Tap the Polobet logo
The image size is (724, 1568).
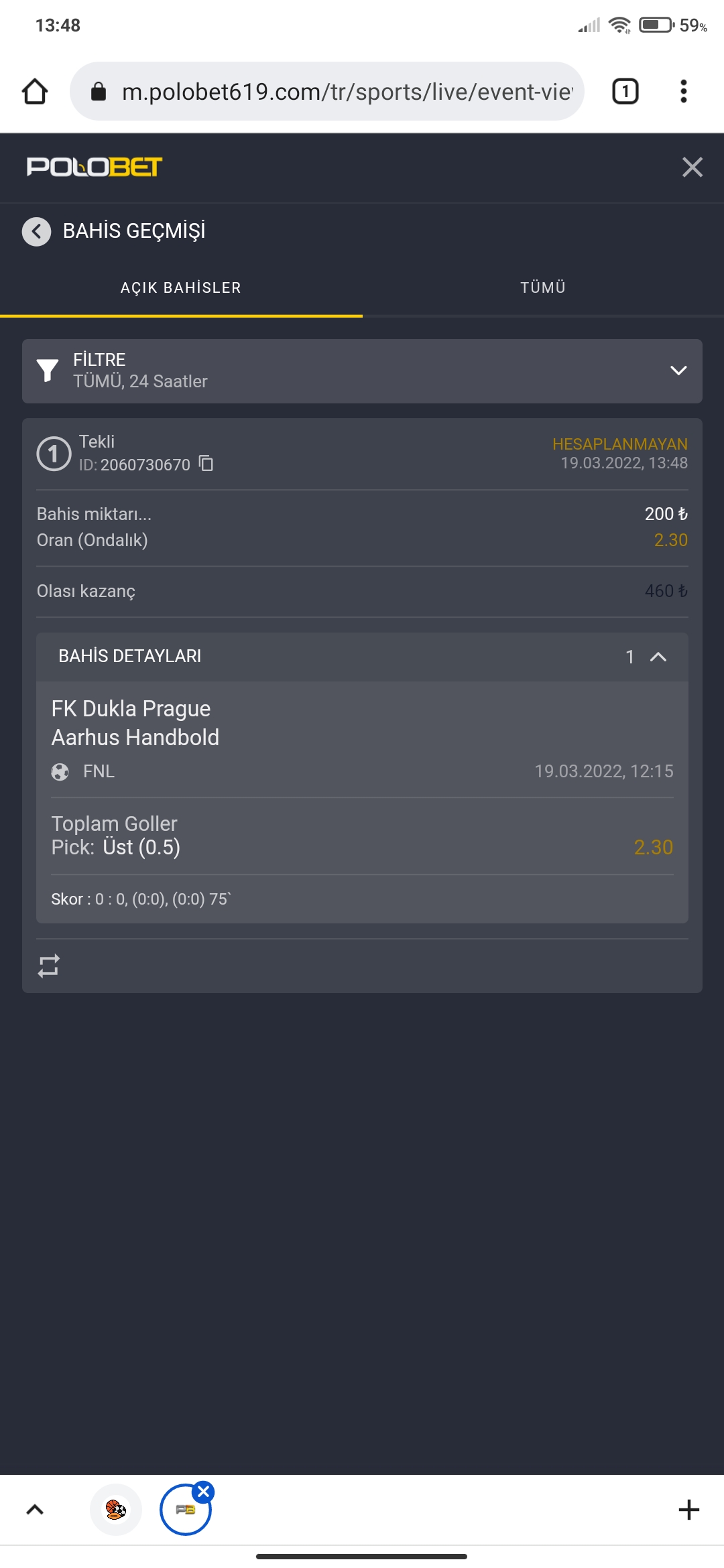pyautogui.click(x=95, y=167)
